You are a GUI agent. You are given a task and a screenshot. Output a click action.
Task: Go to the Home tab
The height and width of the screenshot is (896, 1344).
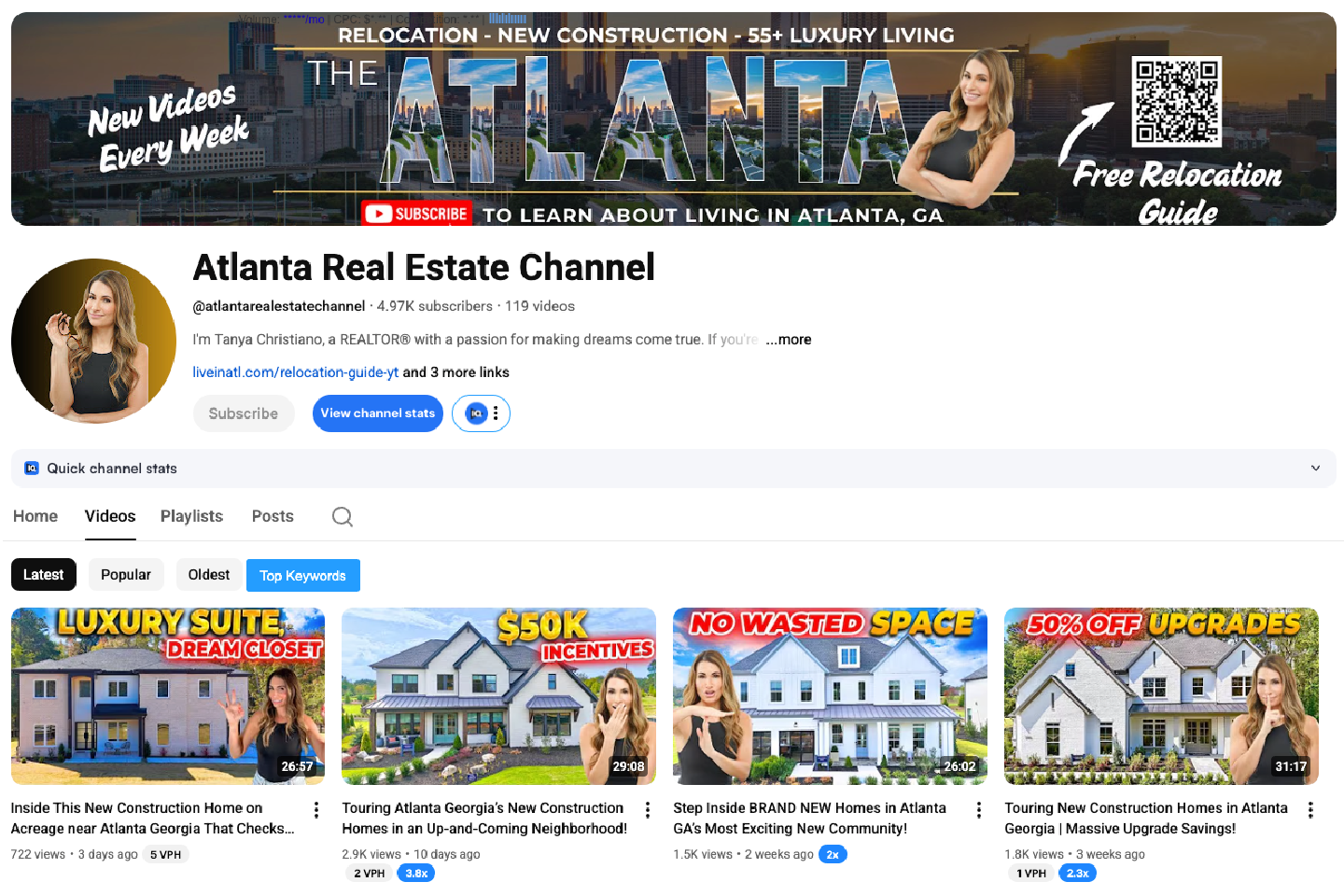coord(35,516)
